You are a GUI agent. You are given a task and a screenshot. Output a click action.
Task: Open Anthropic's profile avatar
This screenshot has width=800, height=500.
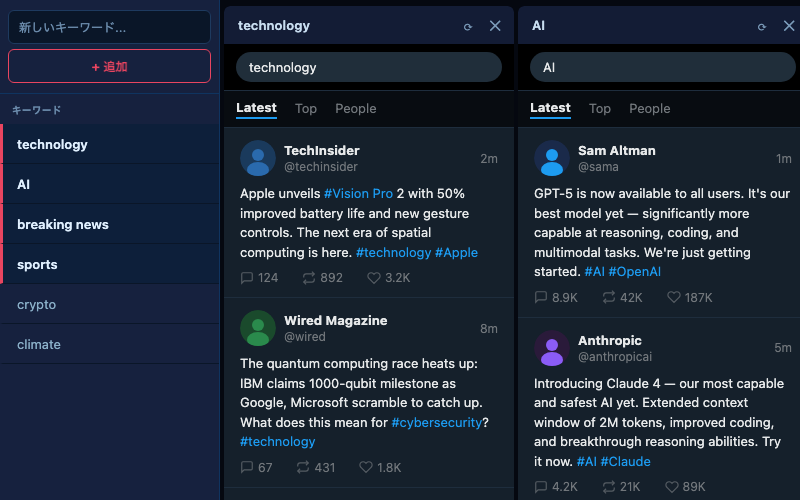pos(552,348)
